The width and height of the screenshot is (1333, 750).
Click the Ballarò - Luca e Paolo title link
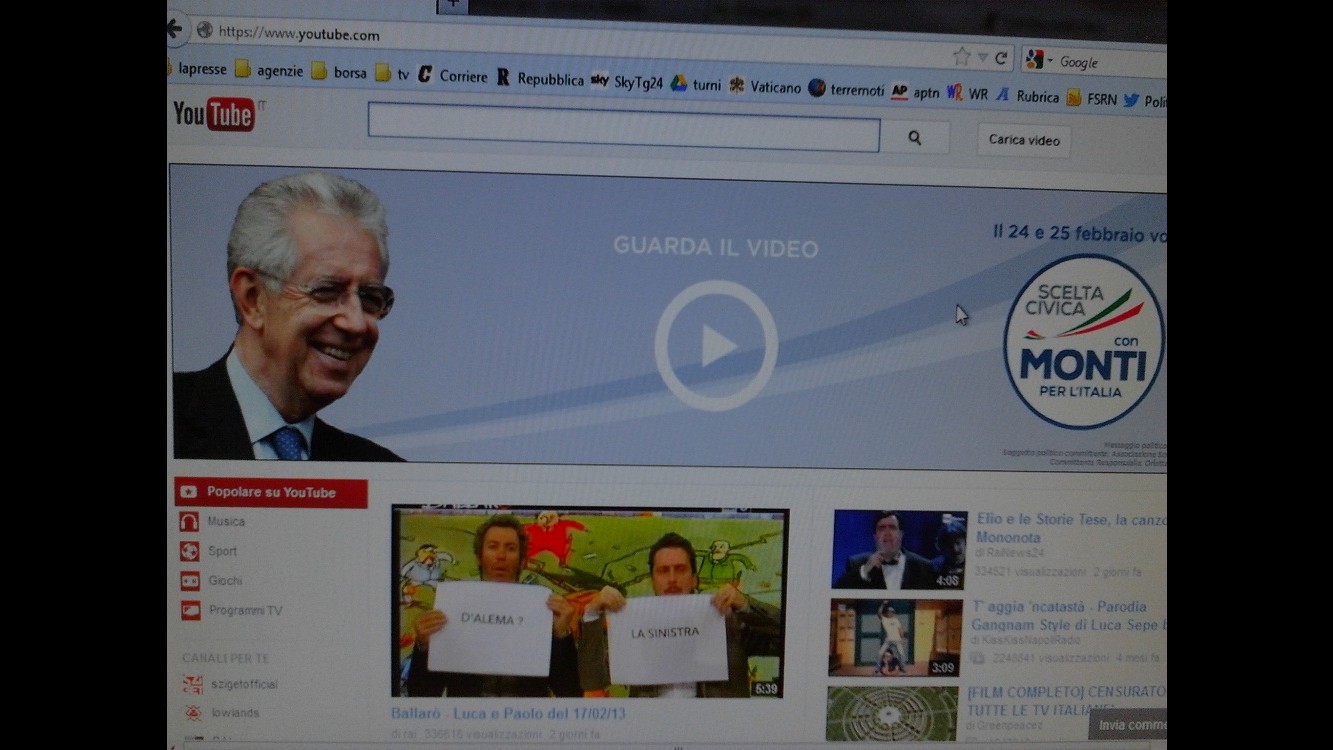508,715
